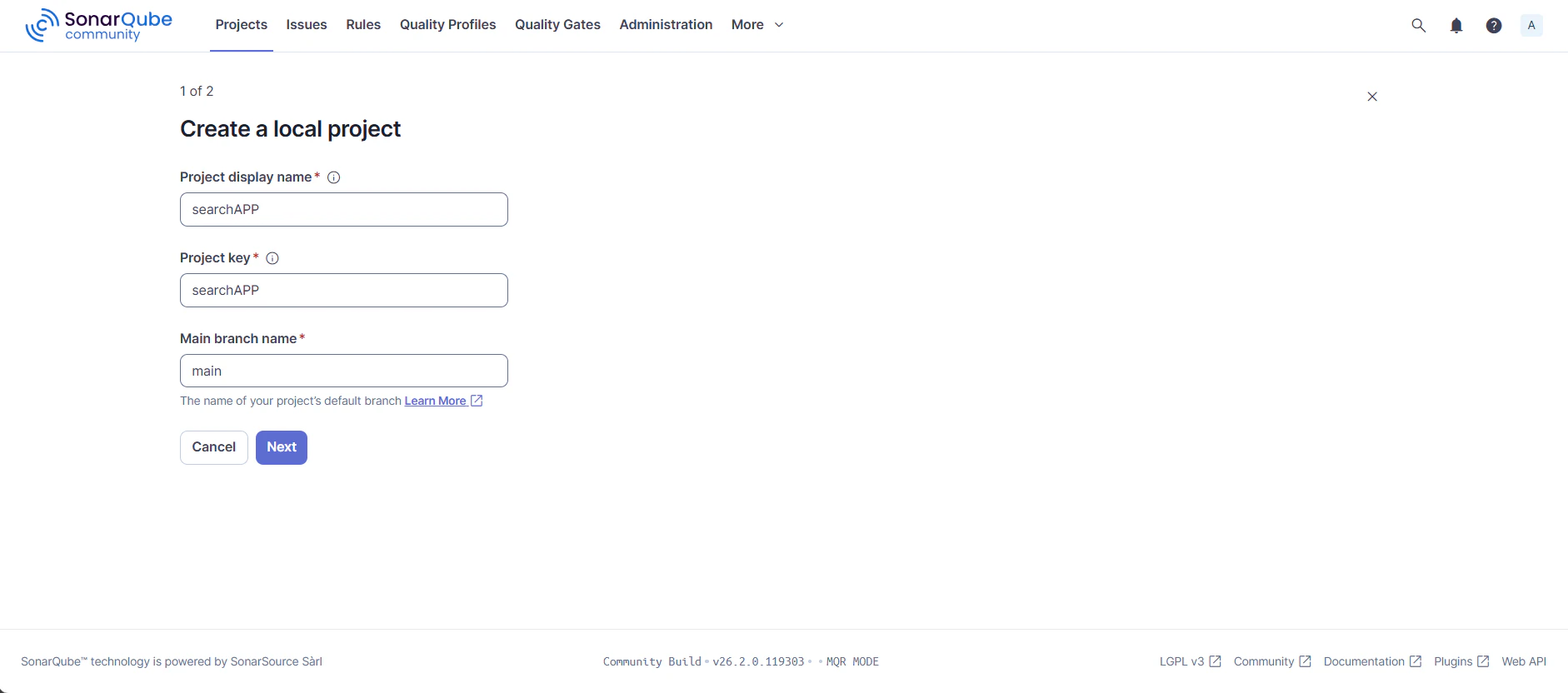Open the Learn More branch link
Screen dimensions: 1568x693
click(x=443, y=401)
